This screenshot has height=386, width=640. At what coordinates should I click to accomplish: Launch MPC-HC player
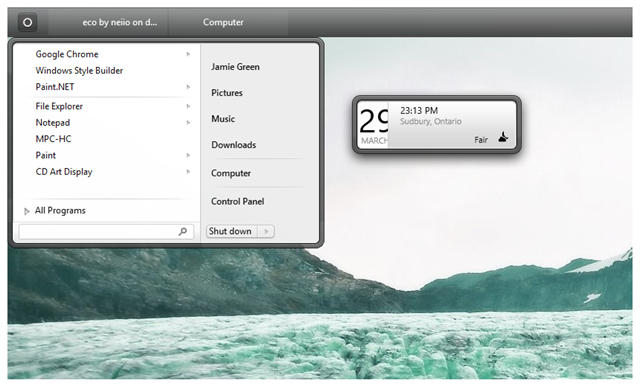[53, 139]
